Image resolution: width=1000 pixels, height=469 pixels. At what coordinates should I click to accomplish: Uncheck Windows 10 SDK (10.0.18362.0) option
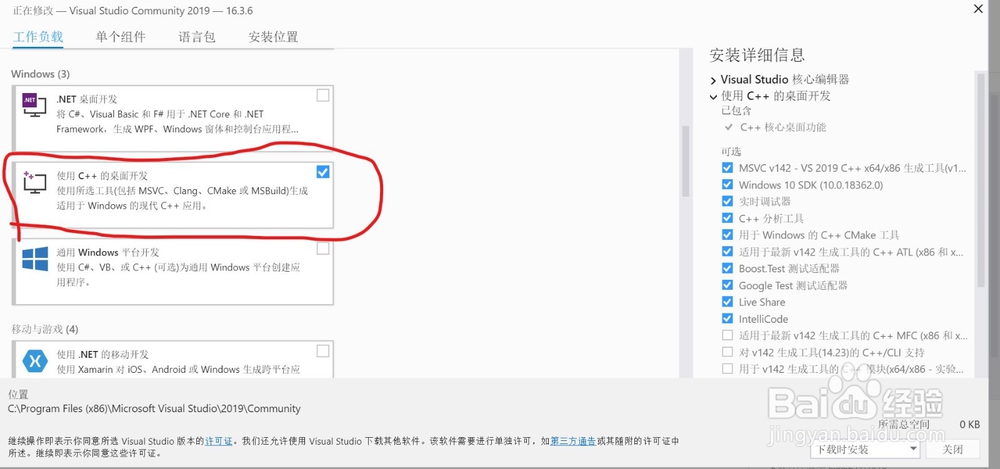(727, 184)
